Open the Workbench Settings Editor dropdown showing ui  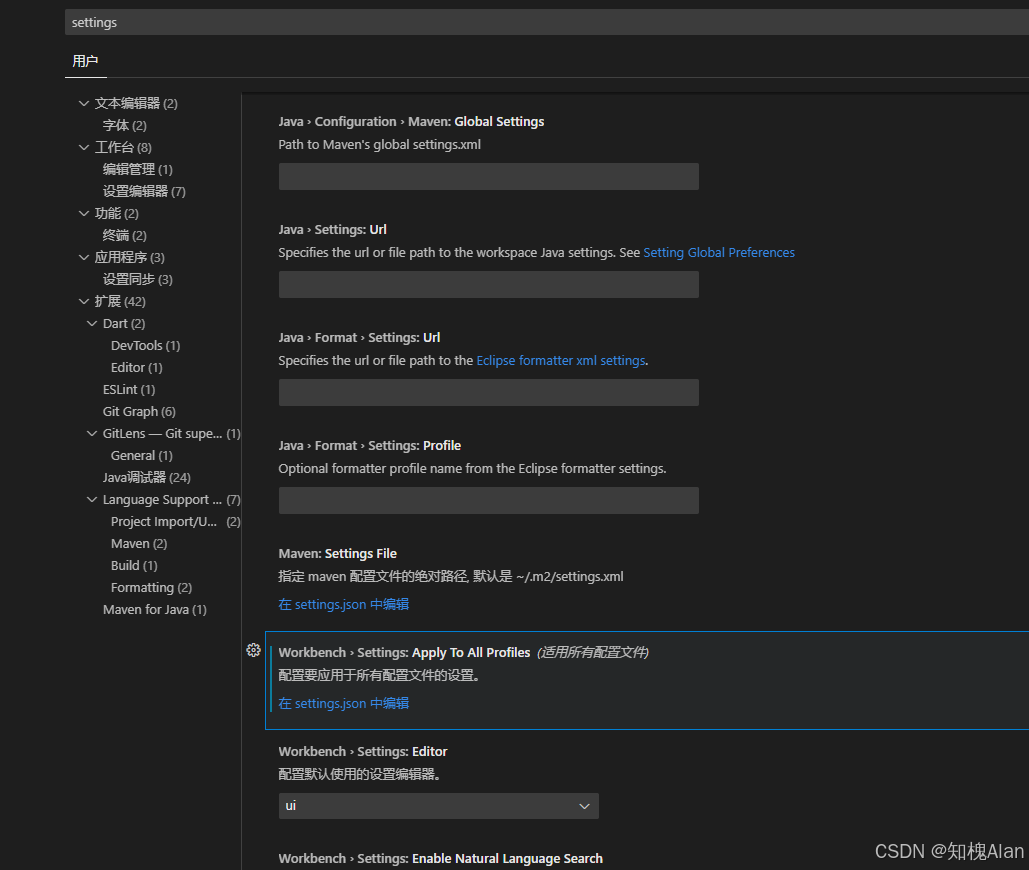[438, 805]
